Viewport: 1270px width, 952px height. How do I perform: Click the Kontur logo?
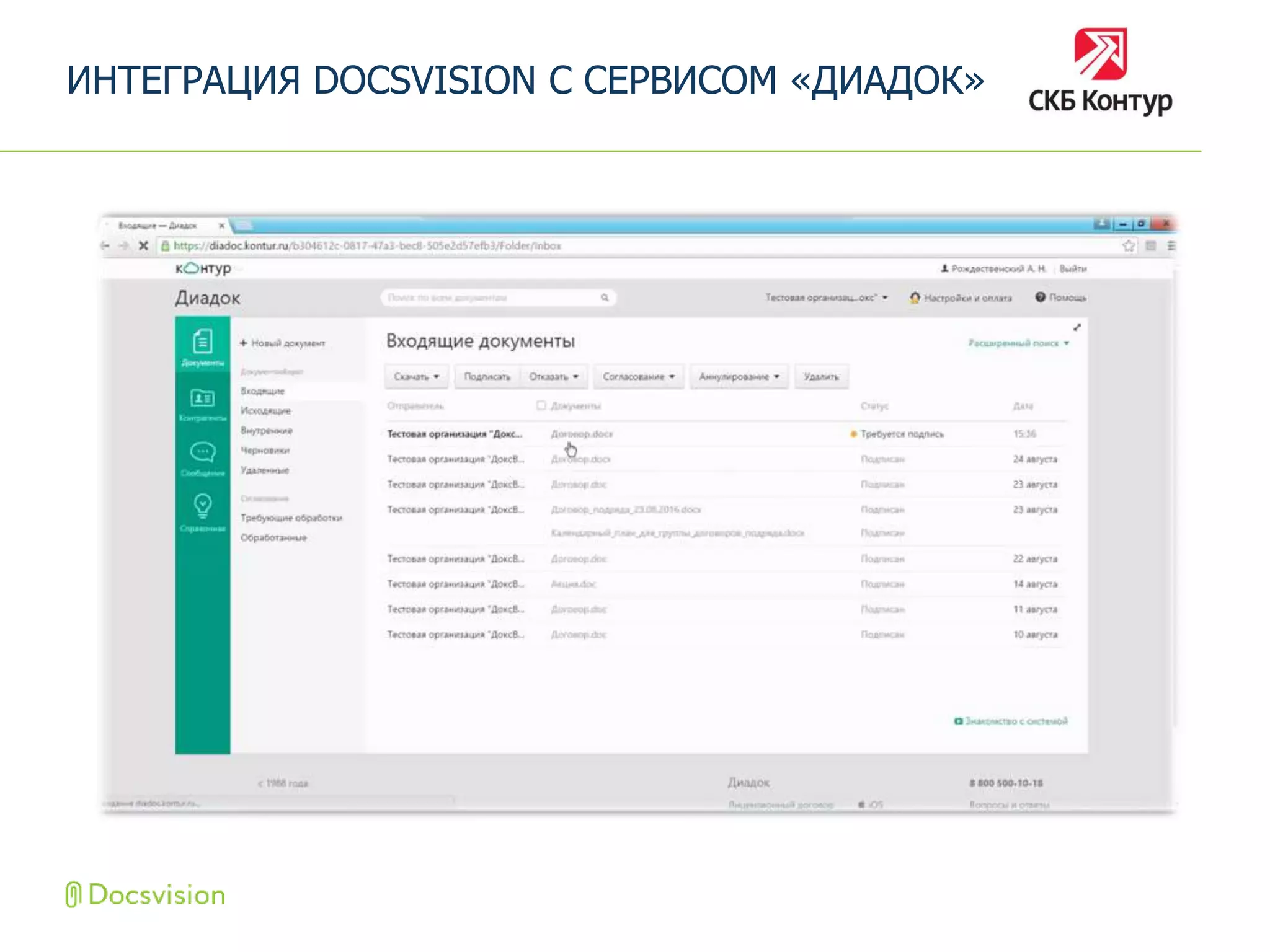pos(203,268)
